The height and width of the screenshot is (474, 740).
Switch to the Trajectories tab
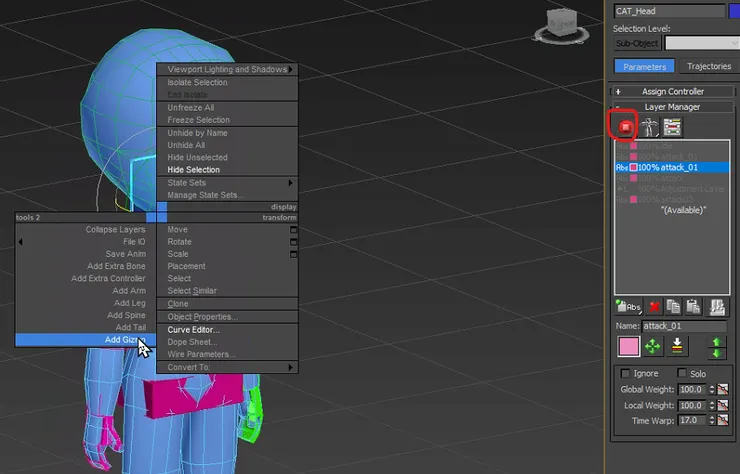pyautogui.click(x=708, y=67)
